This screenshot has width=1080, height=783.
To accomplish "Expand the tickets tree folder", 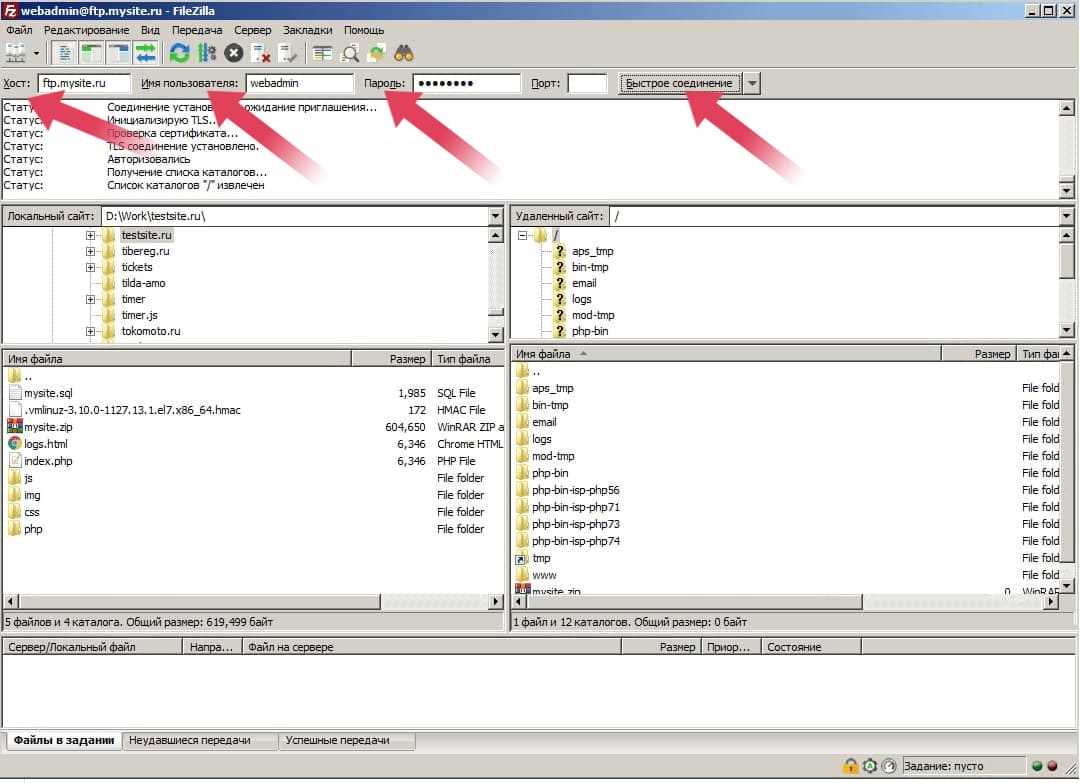I will pyautogui.click(x=90, y=267).
